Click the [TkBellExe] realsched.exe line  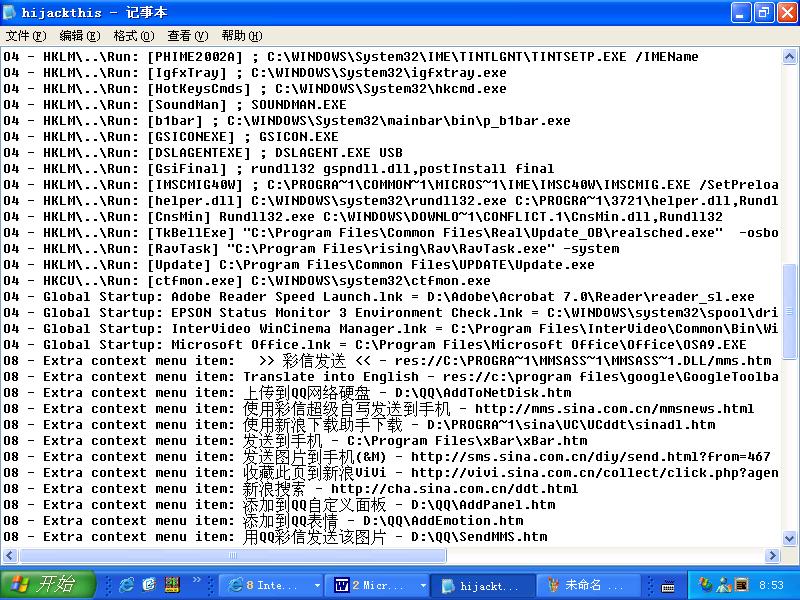click(x=391, y=233)
